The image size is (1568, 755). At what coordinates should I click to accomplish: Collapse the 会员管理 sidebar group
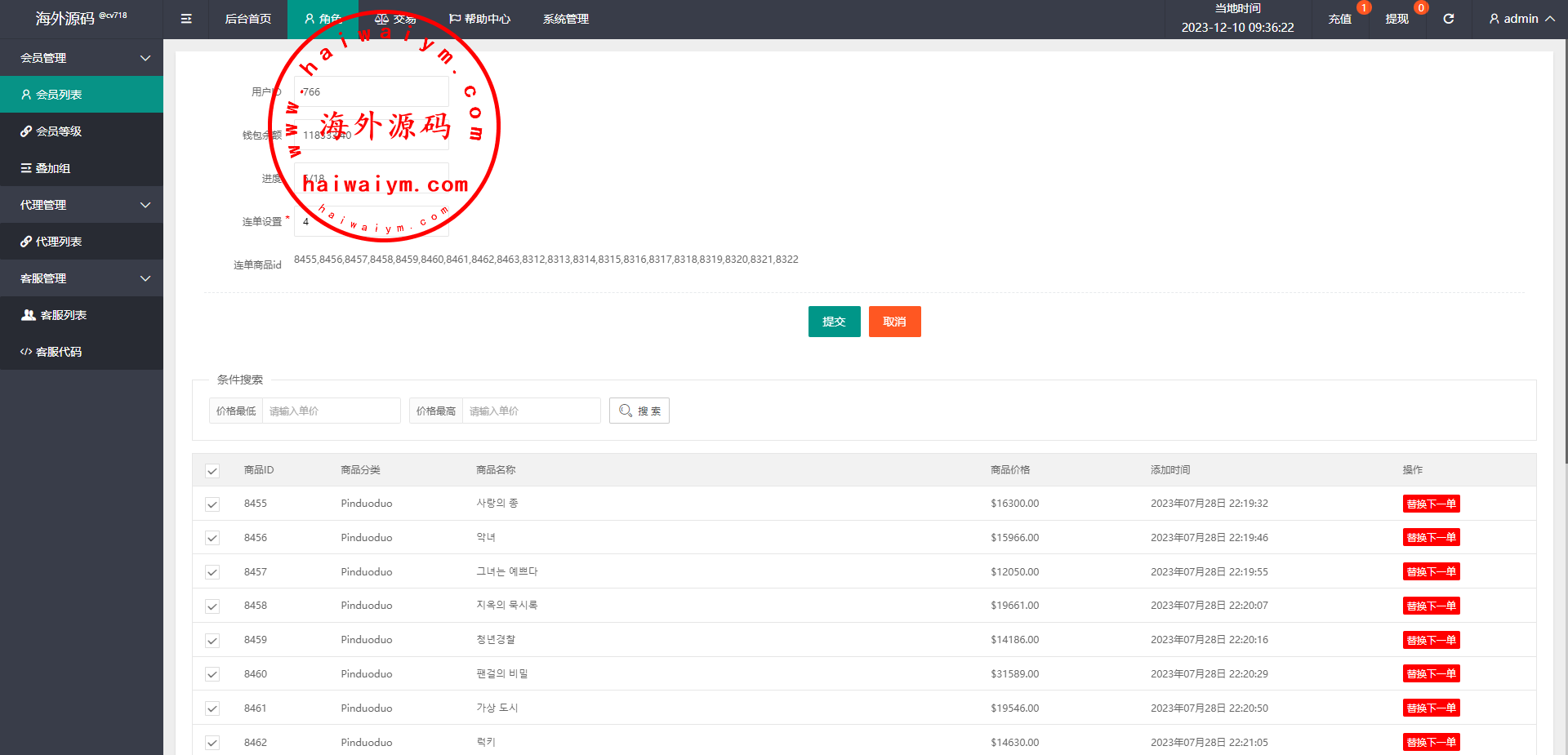coord(82,58)
